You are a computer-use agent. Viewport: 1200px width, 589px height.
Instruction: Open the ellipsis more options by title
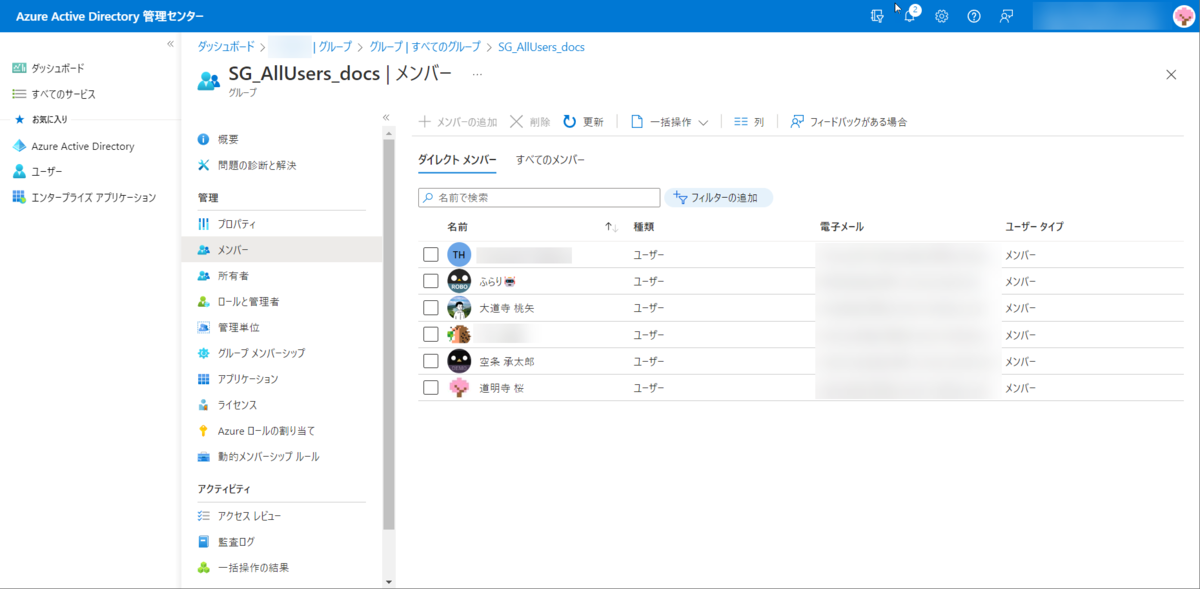(477, 74)
